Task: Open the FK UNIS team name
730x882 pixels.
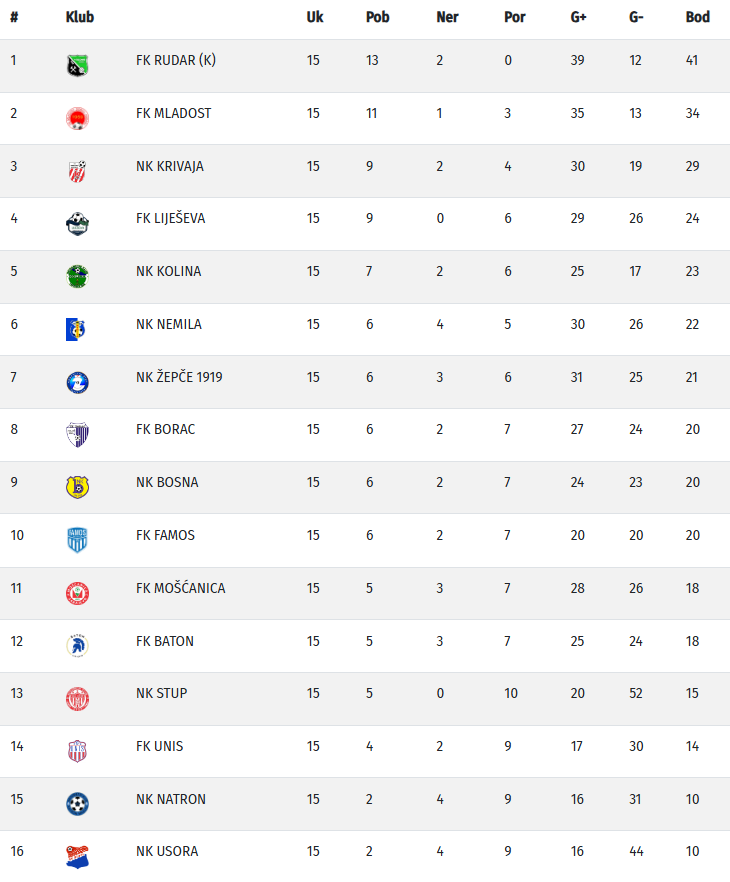Action: click(159, 746)
